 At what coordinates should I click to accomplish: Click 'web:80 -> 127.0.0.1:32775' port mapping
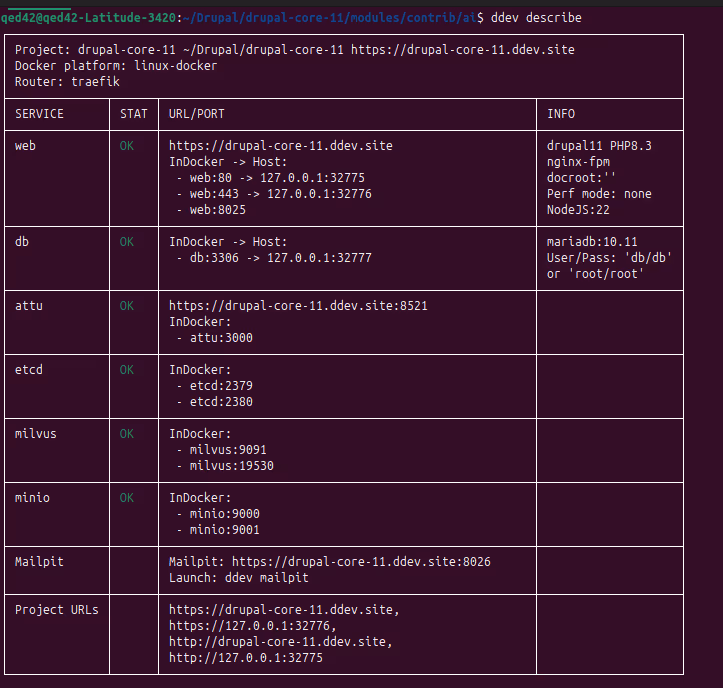click(x=277, y=178)
